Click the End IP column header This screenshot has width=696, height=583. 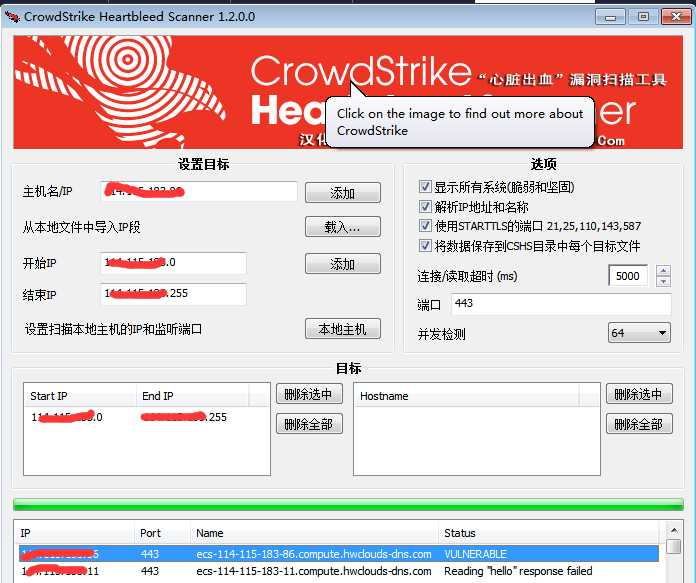coord(193,396)
